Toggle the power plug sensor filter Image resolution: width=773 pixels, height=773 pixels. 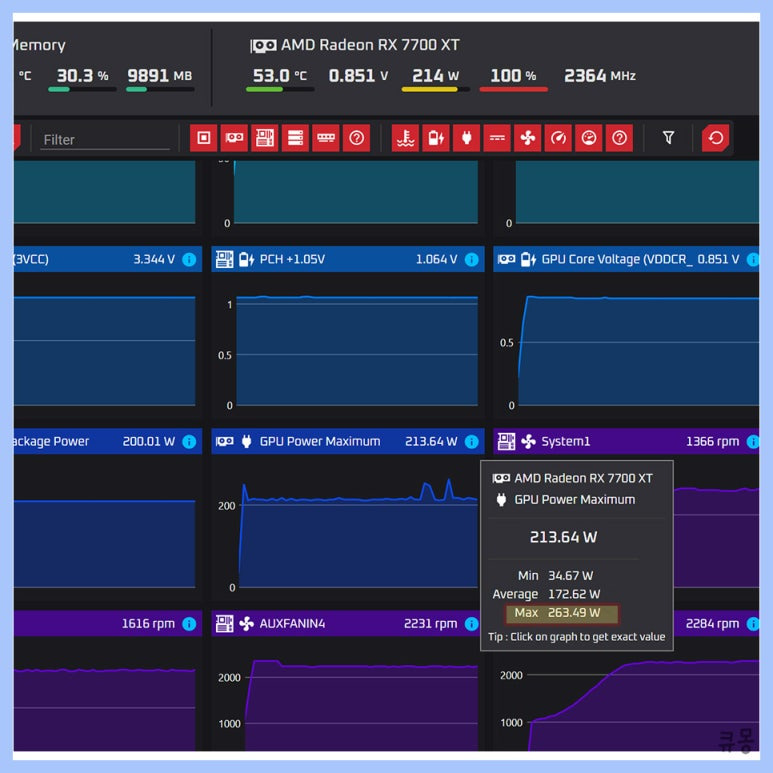click(x=466, y=138)
